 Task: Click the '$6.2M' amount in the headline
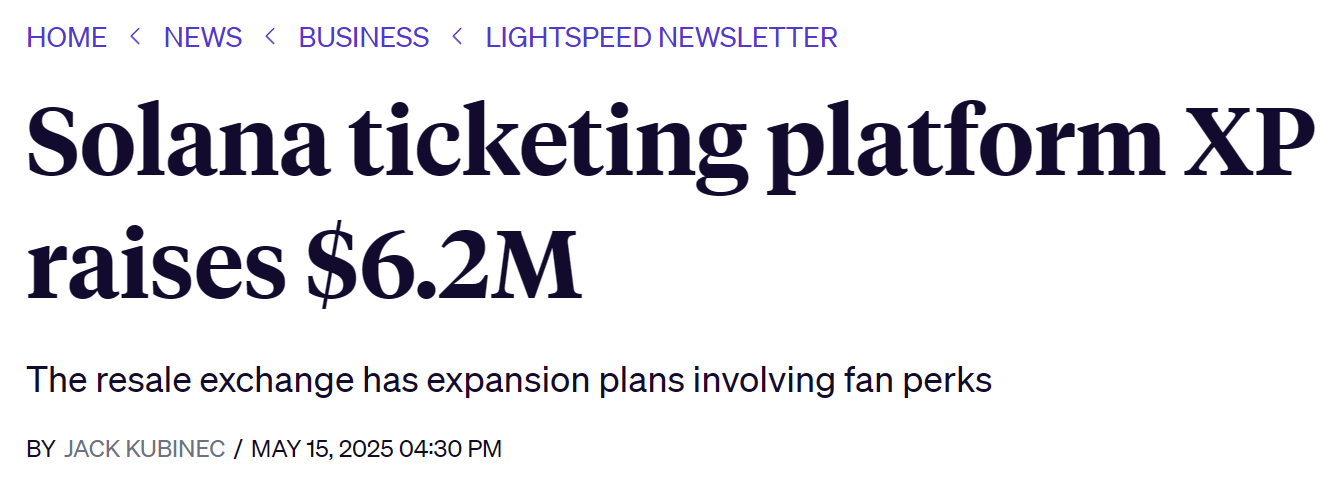(x=441, y=264)
